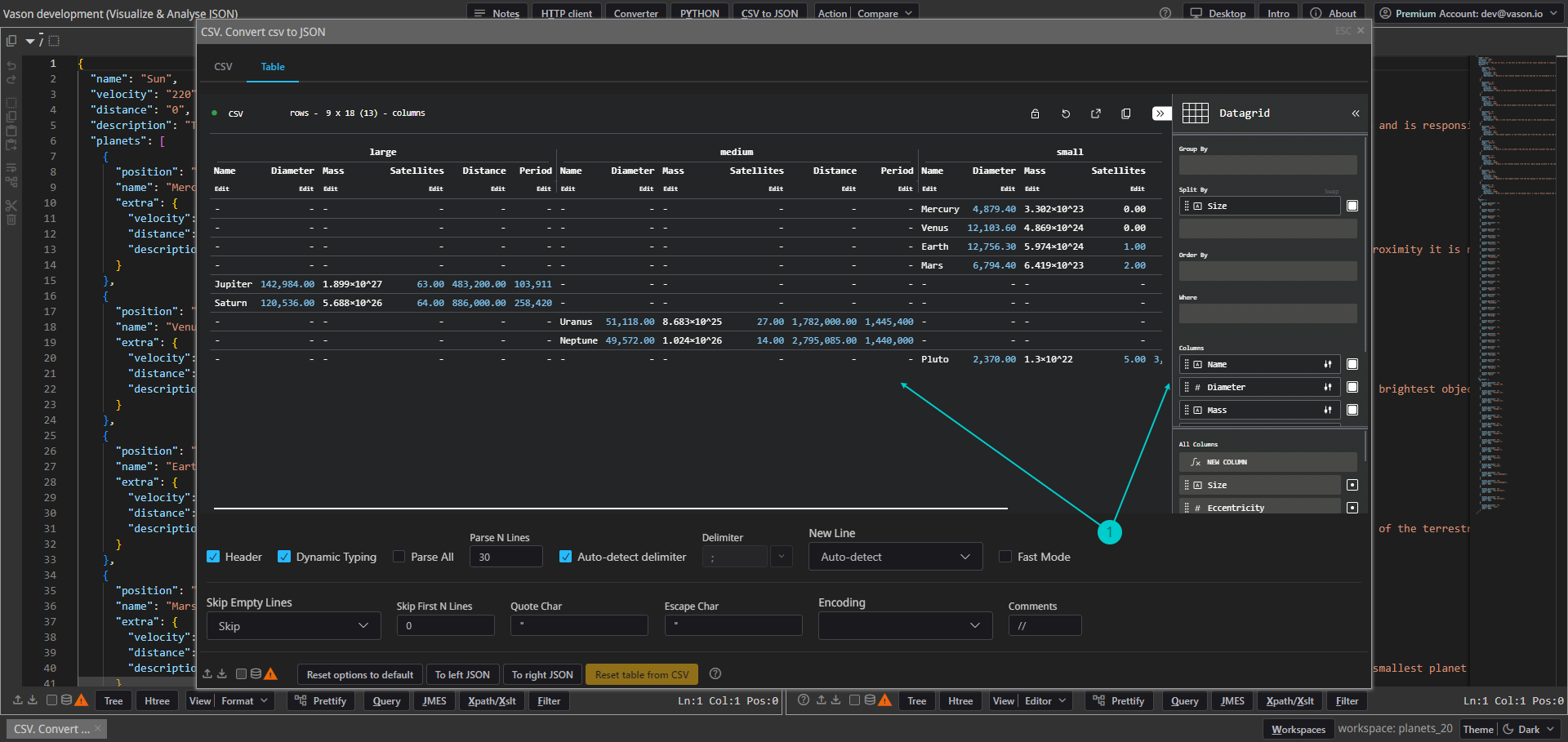Viewport: 1568px width, 742px height.
Task: Click the reset/undo icon above the table
Action: [x=1066, y=113]
